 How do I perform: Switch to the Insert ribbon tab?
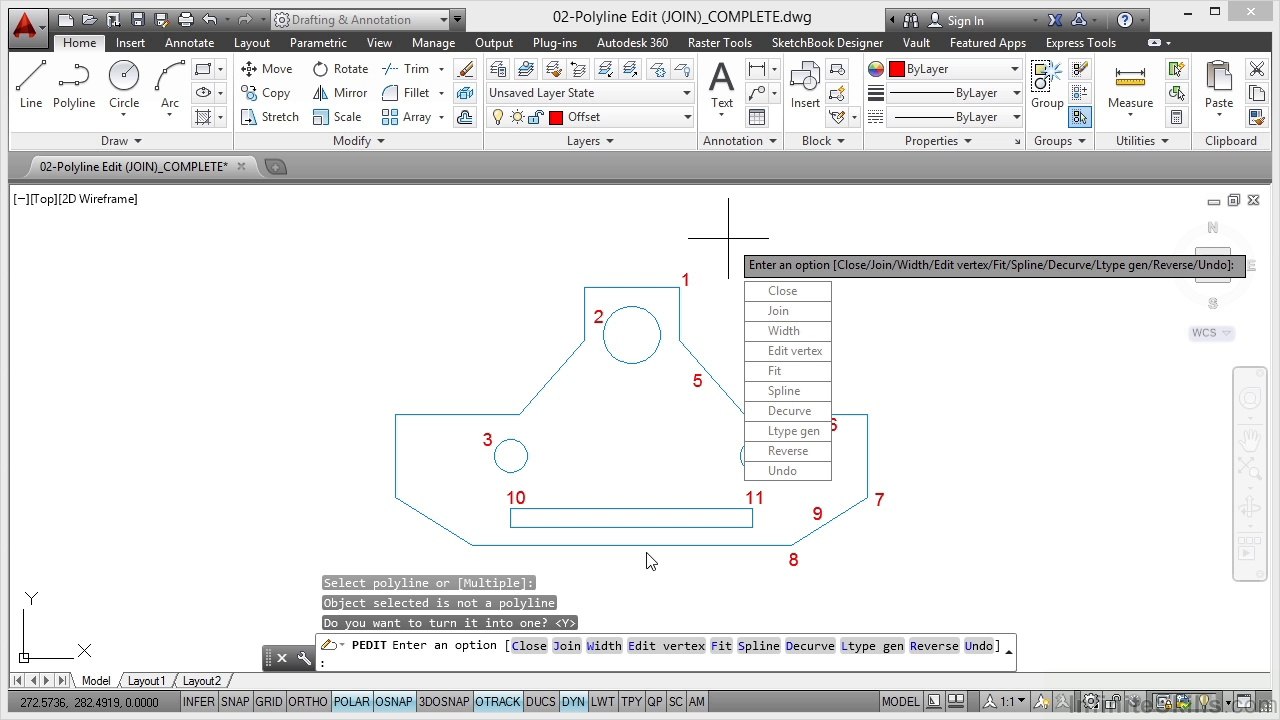point(130,43)
